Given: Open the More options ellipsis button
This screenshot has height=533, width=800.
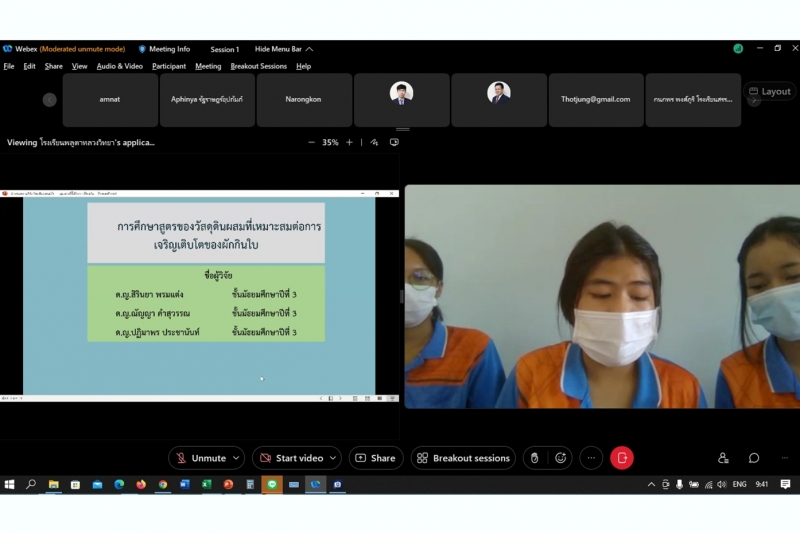Looking at the screenshot, I should [x=591, y=458].
